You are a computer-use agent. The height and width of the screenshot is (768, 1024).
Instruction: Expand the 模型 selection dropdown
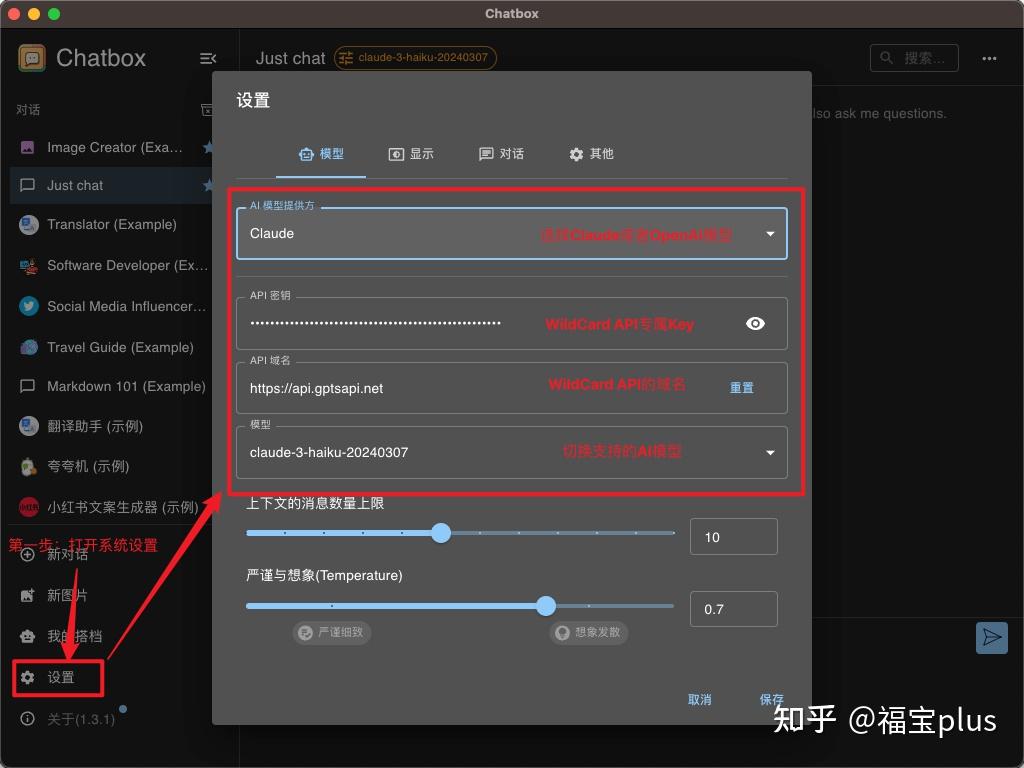769,452
